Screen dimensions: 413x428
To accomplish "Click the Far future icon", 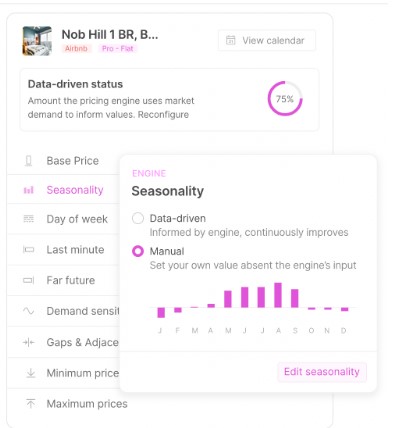I will (29, 280).
